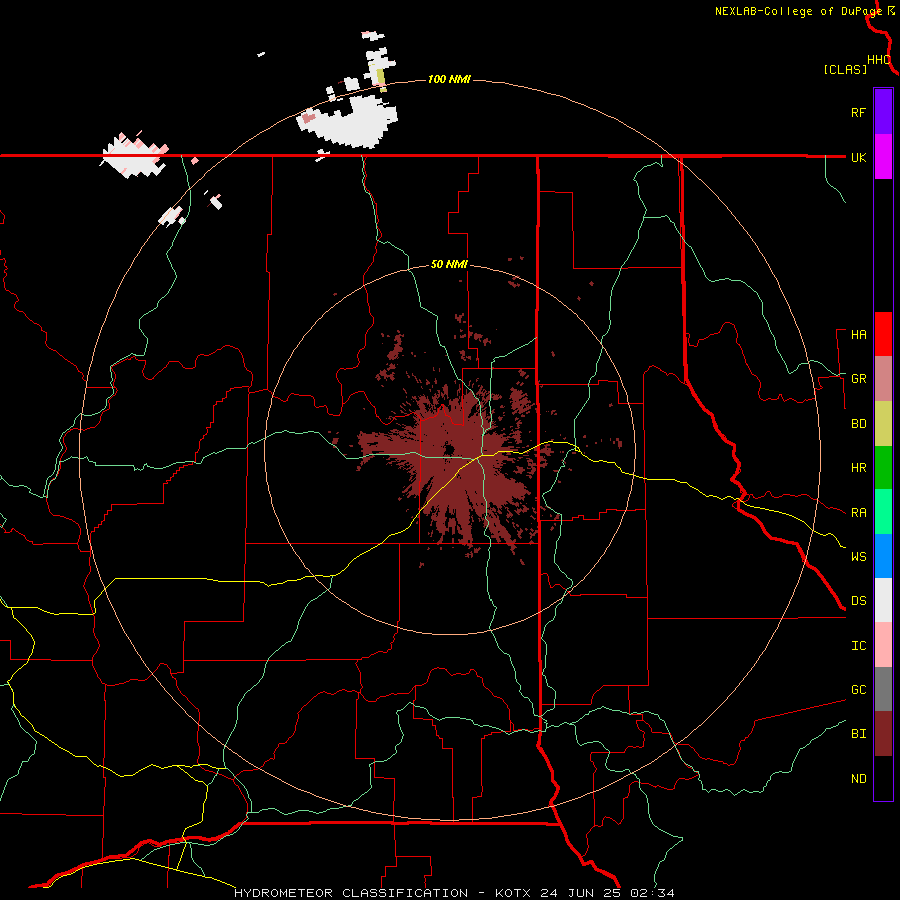The height and width of the screenshot is (900, 900).
Task: Click the UK magenta legend swatch
Action: [x=883, y=157]
